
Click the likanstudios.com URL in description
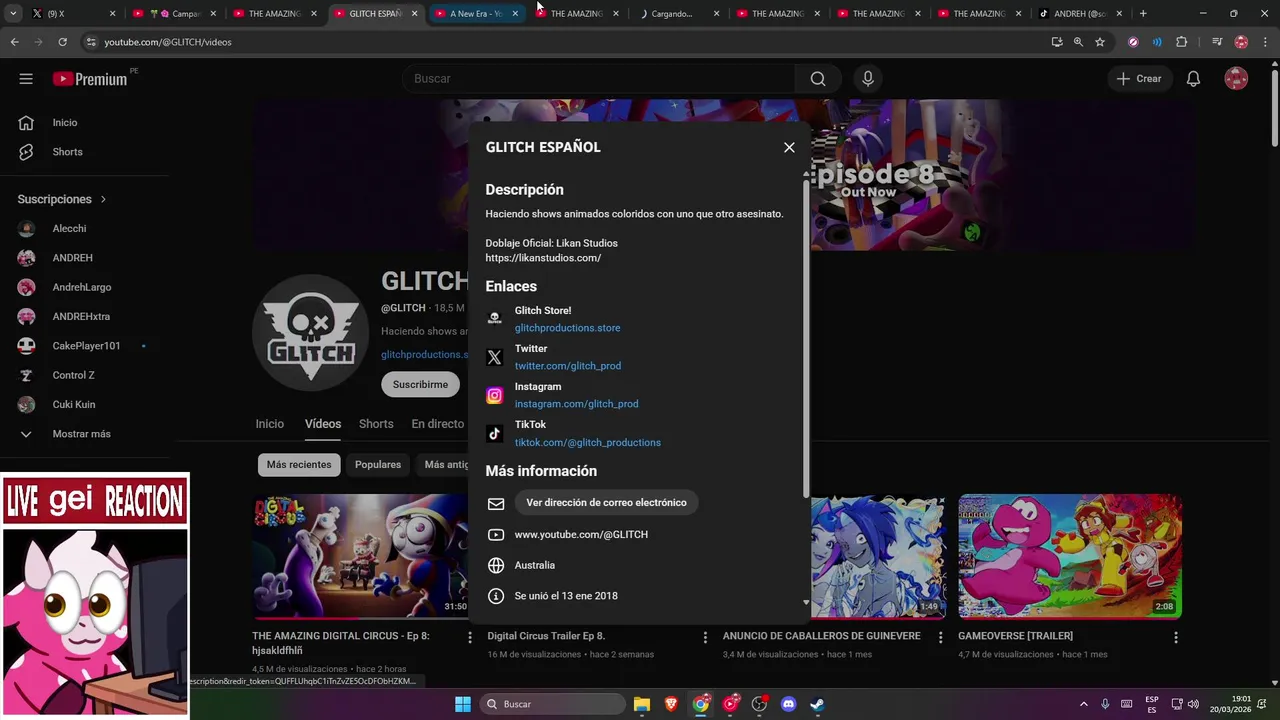click(x=543, y=258)
